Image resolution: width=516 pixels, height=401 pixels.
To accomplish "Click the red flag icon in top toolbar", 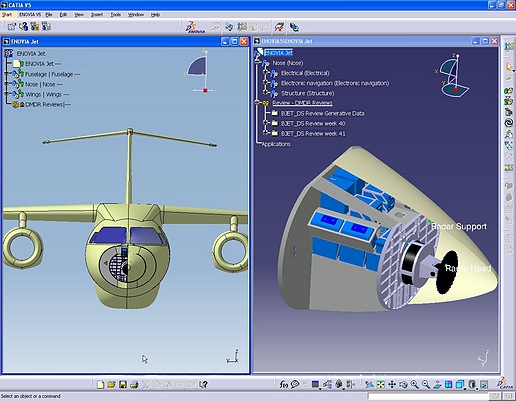I will 279,27.
